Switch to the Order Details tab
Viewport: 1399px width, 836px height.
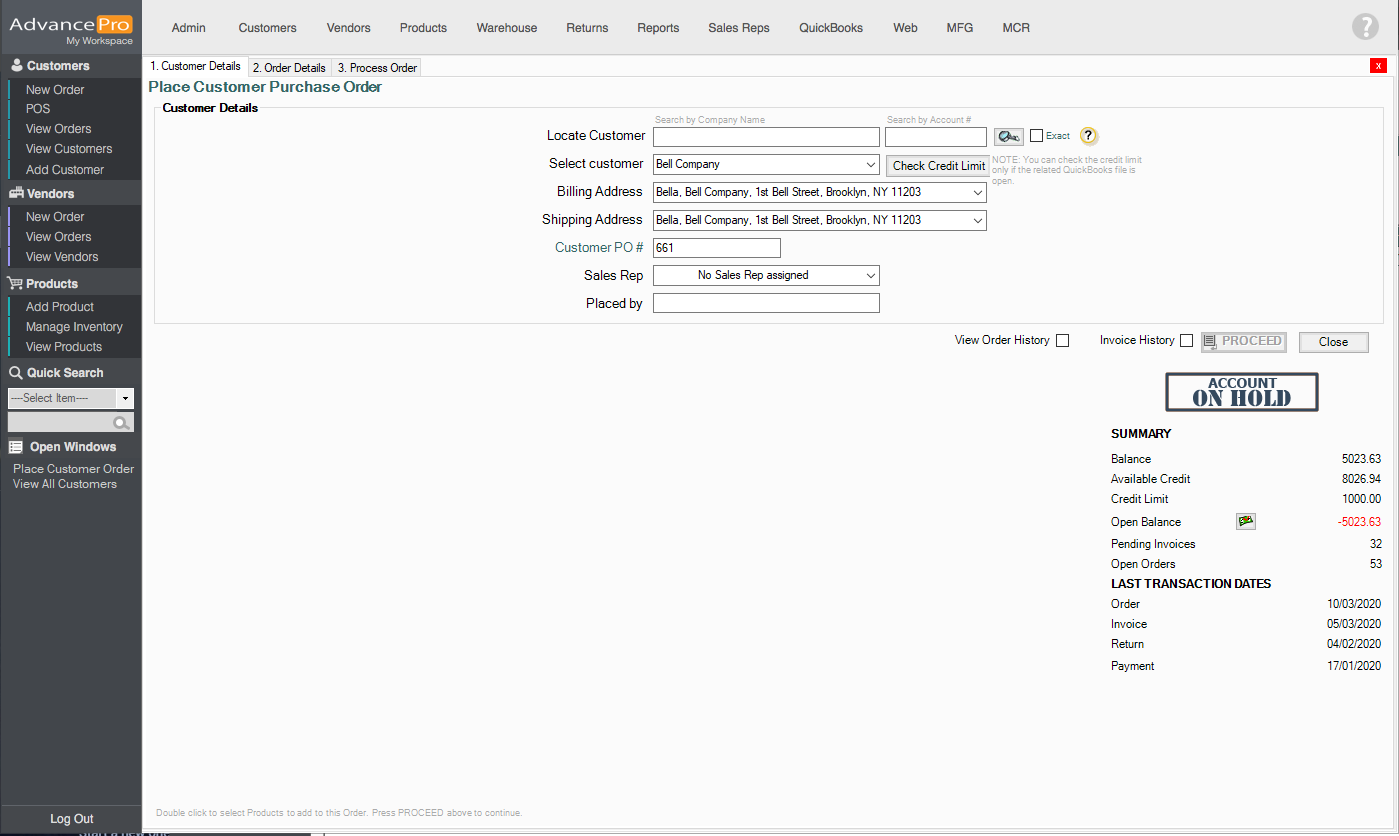[x=289, y=68]
